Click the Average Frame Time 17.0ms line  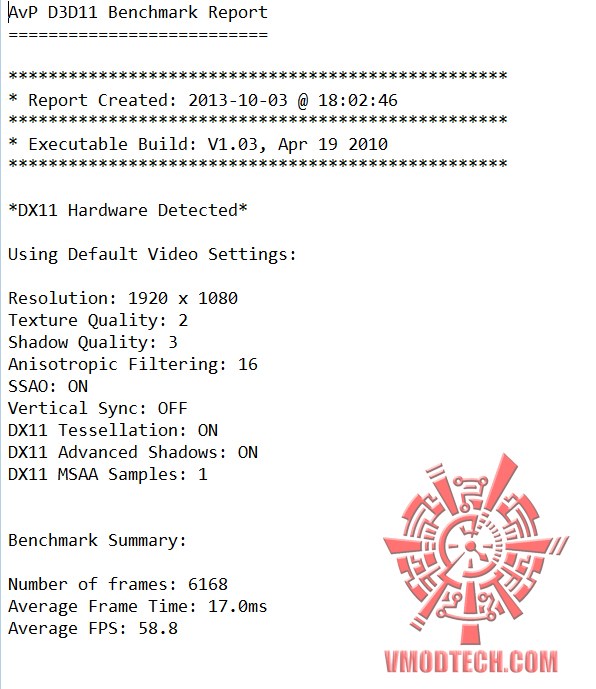pos(138,606)
